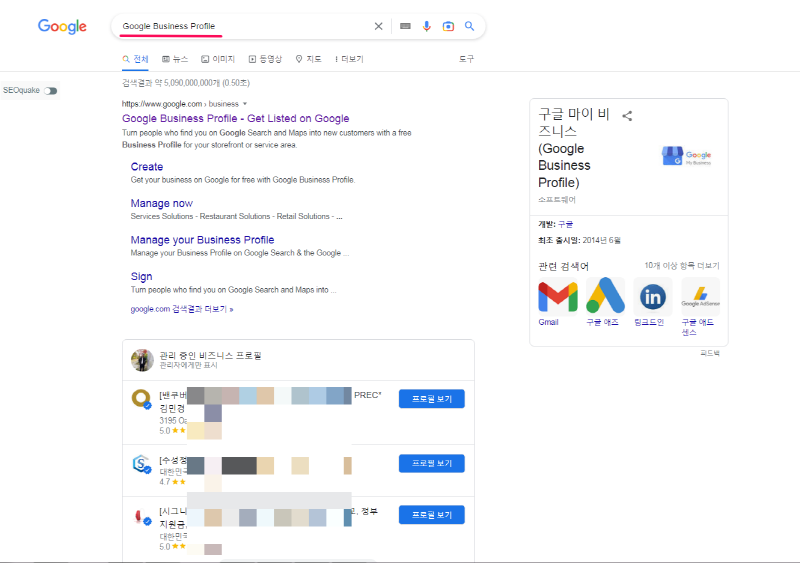800x563 pixels.
Task: Switch to the 뉴스 tab
Action: point(175,59)
